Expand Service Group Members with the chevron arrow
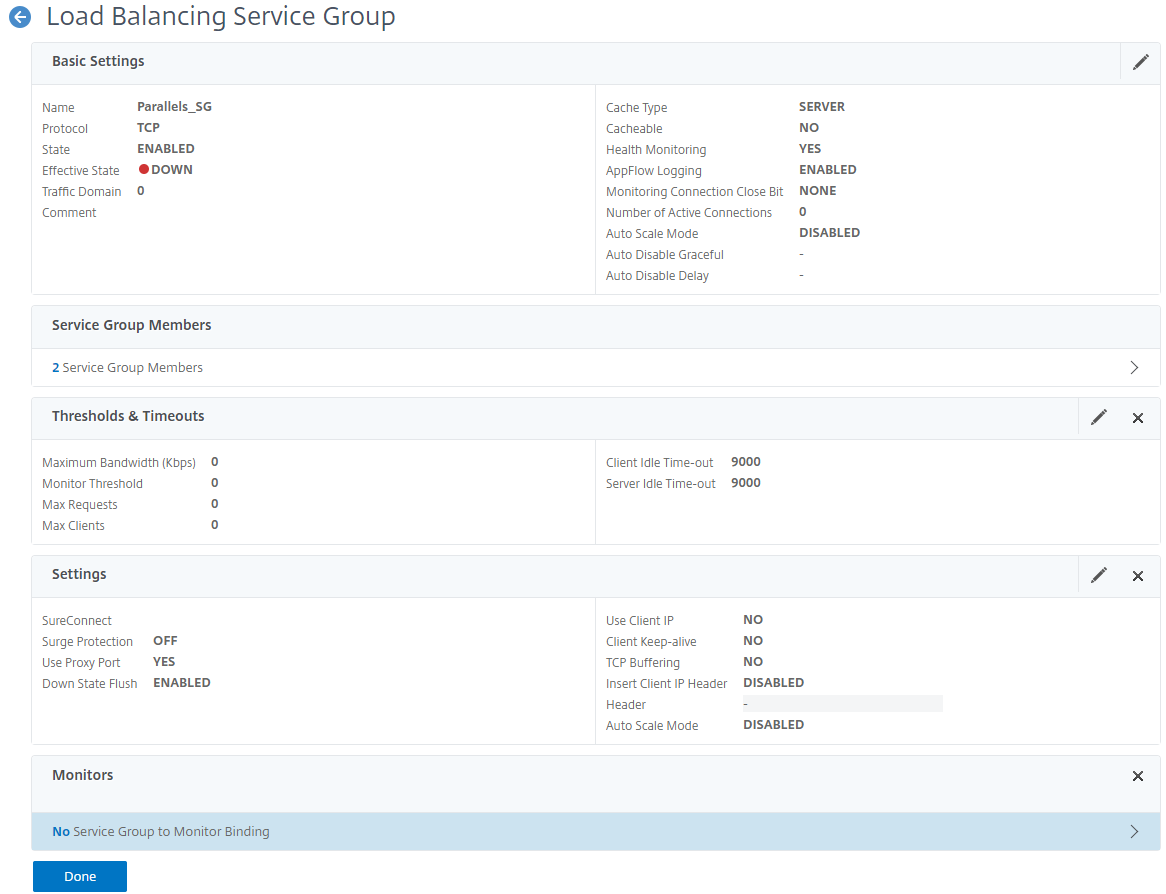 pos(1134,367)
